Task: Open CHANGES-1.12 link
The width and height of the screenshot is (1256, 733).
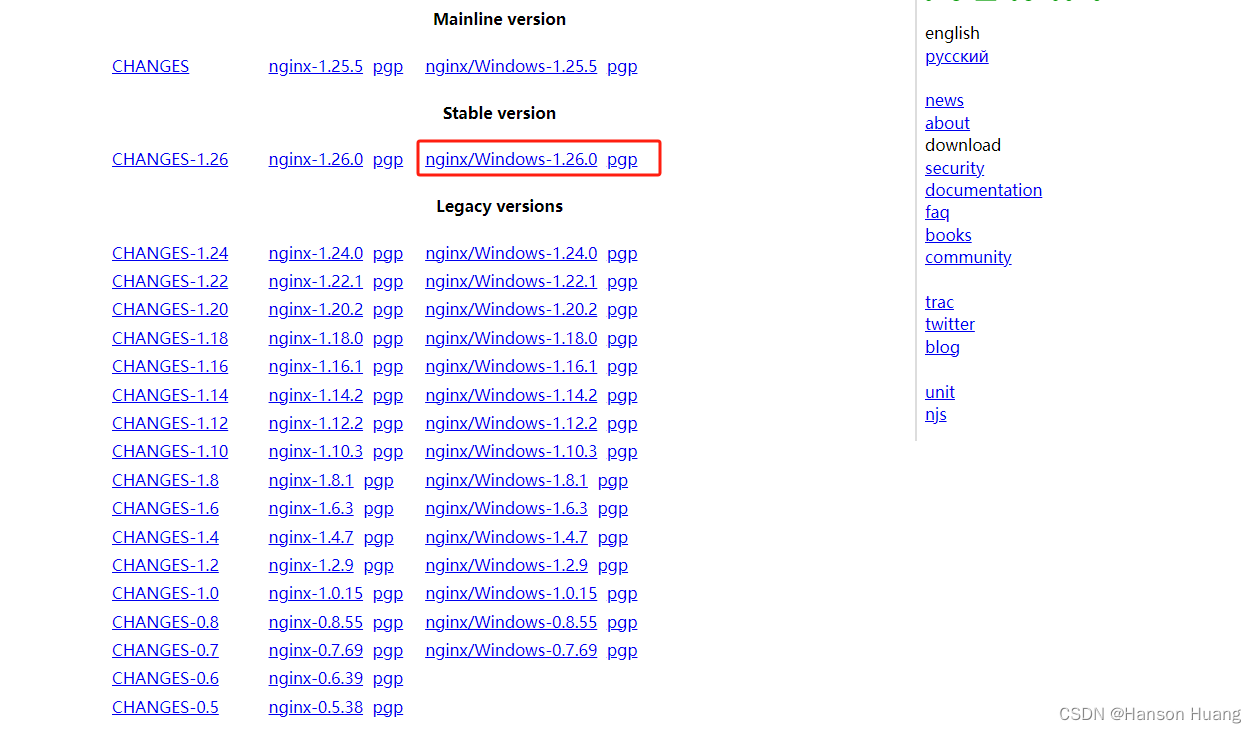Action: coord(170,423)
